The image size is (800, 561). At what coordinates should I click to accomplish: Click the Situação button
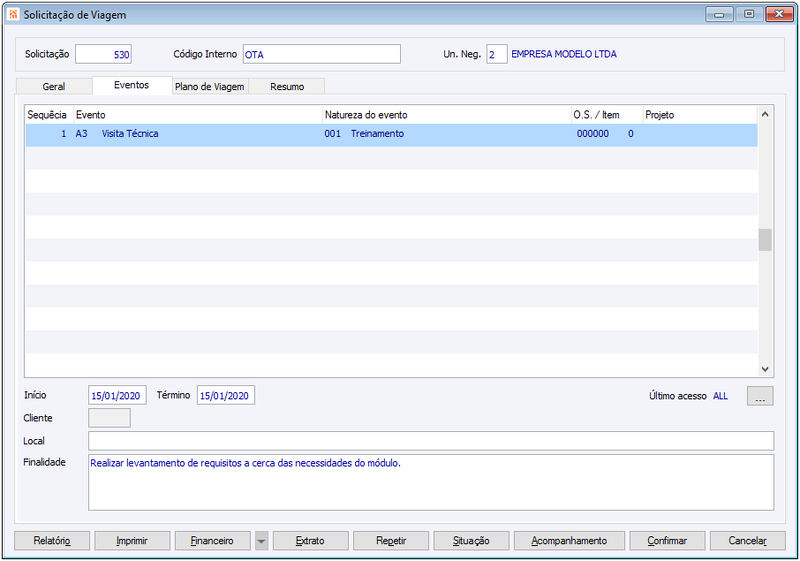[x=471, y=541]
